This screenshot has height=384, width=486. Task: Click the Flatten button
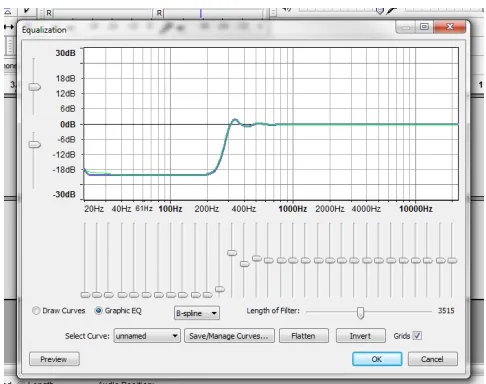(303, 336)
